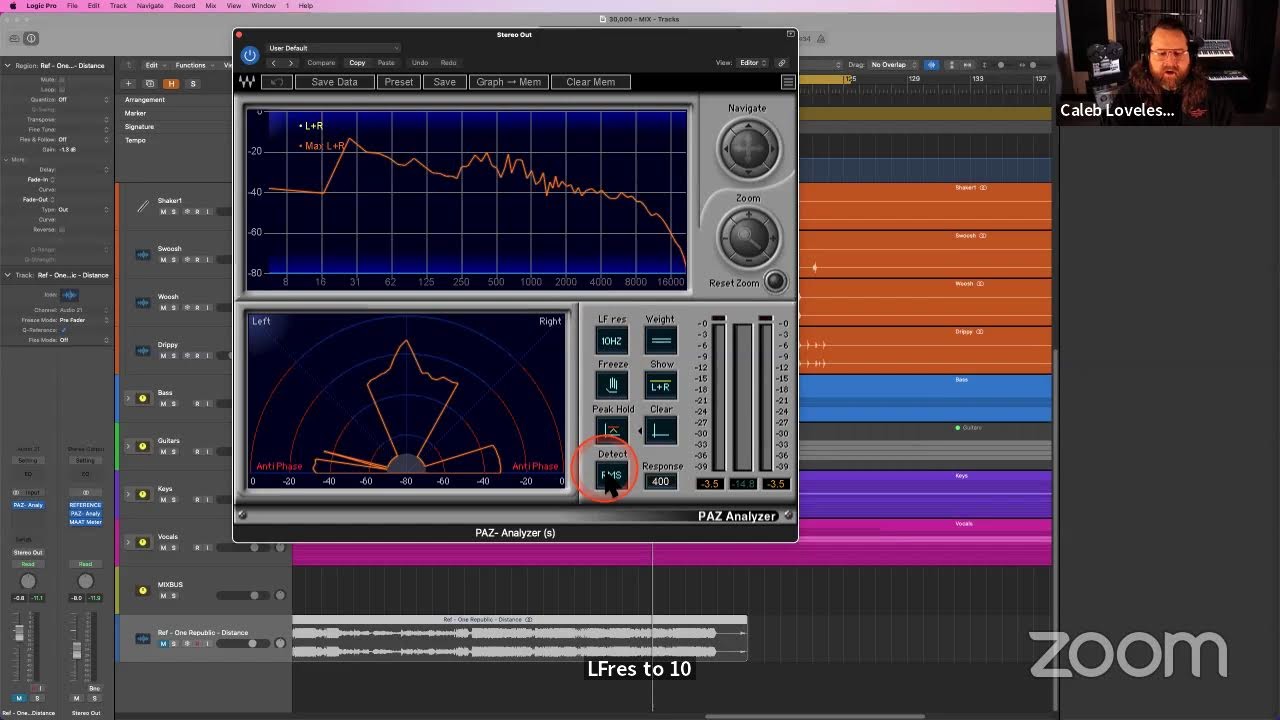Open the Freeze Mode Pre Fader dropdown
This screenshot has height=720, width=1280.
click(x=83, y=320)
